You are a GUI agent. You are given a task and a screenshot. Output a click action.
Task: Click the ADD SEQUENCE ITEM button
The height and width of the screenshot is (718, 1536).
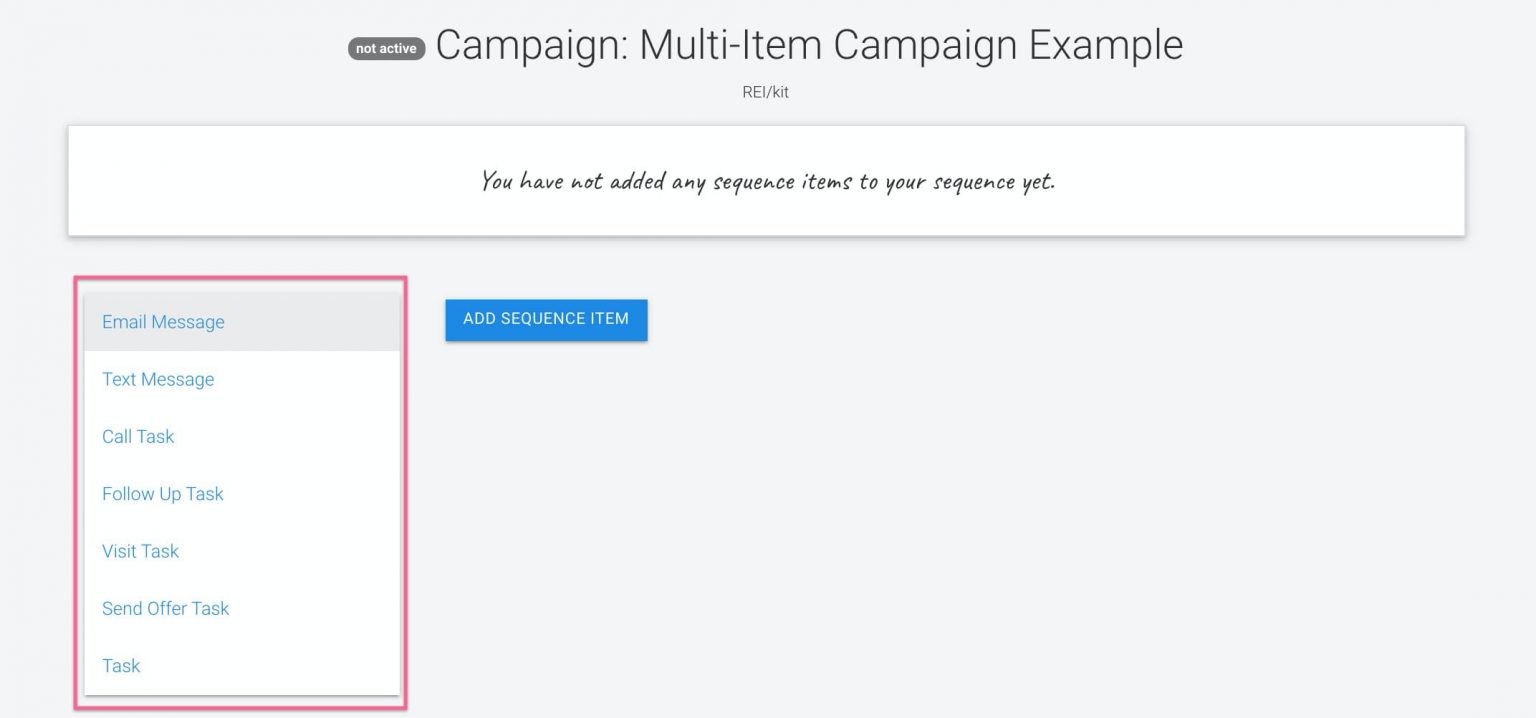click(x=546, y=319)
